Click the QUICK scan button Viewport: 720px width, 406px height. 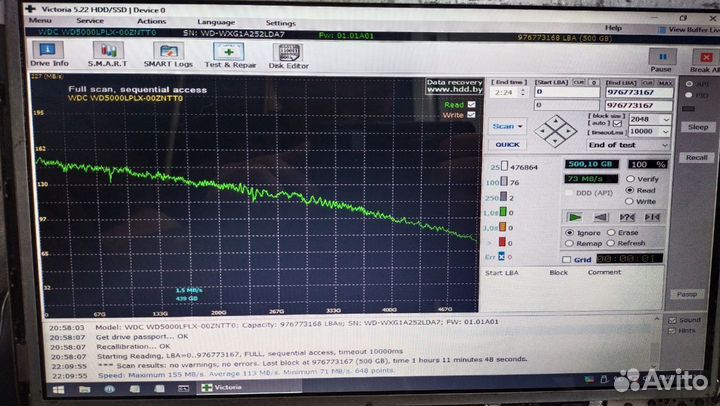[x=506, y=144]
